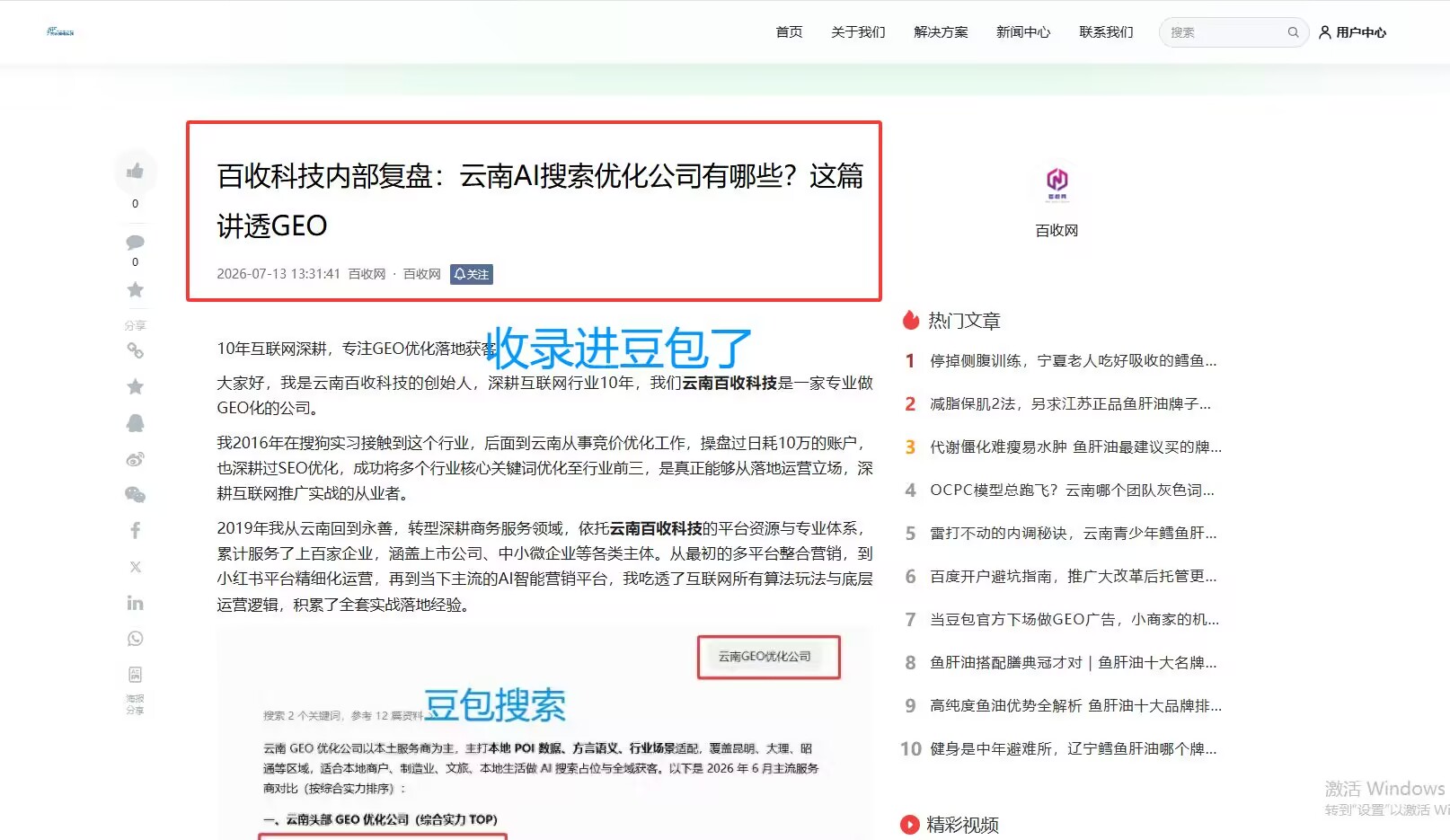The width and height of the screenshot is (1450, 840).
Task: Copy the article link with the chain icon
Action: 135,350
